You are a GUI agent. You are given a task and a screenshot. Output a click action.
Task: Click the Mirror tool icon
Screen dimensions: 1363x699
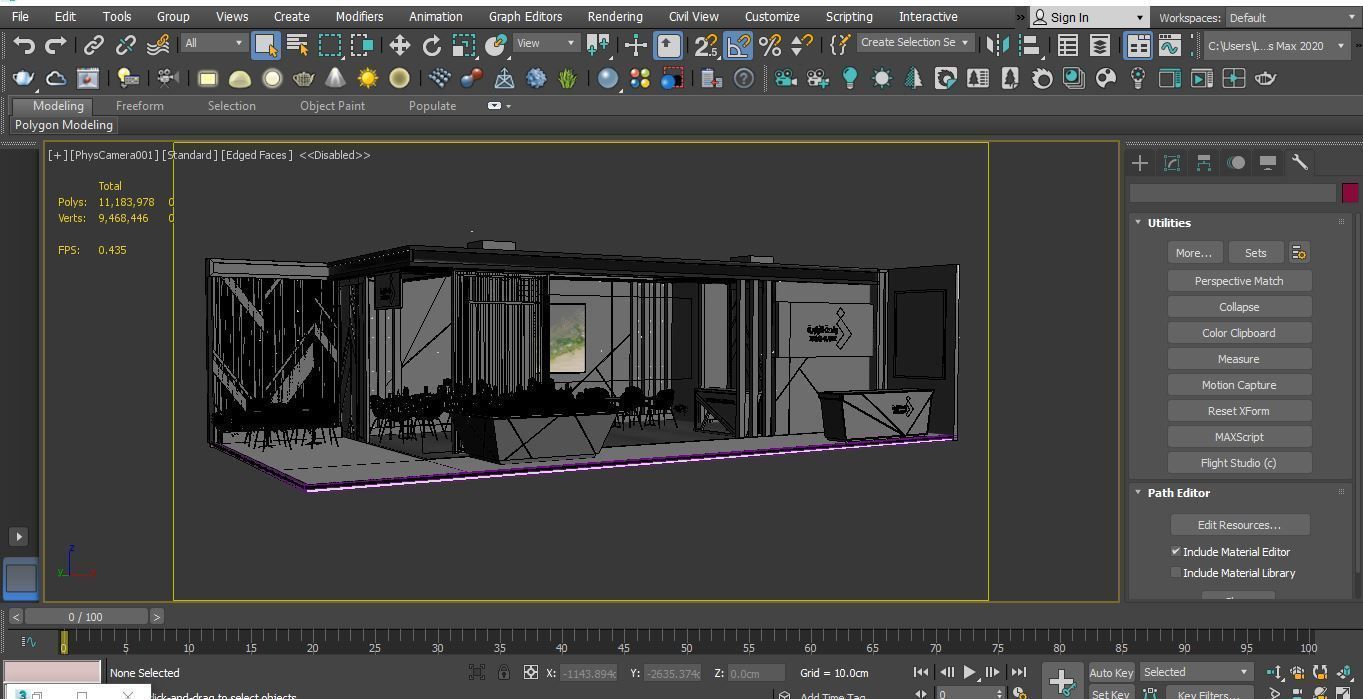tap(997, 45)
